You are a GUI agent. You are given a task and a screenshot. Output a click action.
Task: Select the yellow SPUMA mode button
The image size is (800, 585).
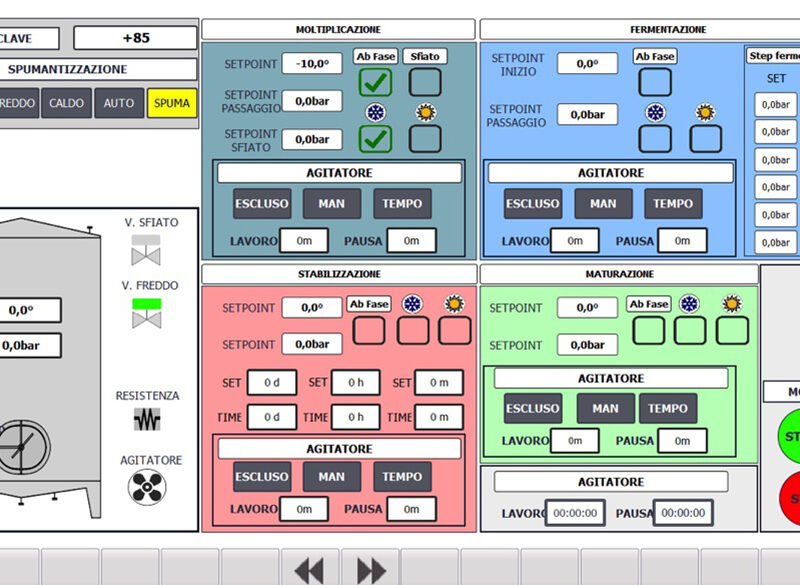point(172,103)
